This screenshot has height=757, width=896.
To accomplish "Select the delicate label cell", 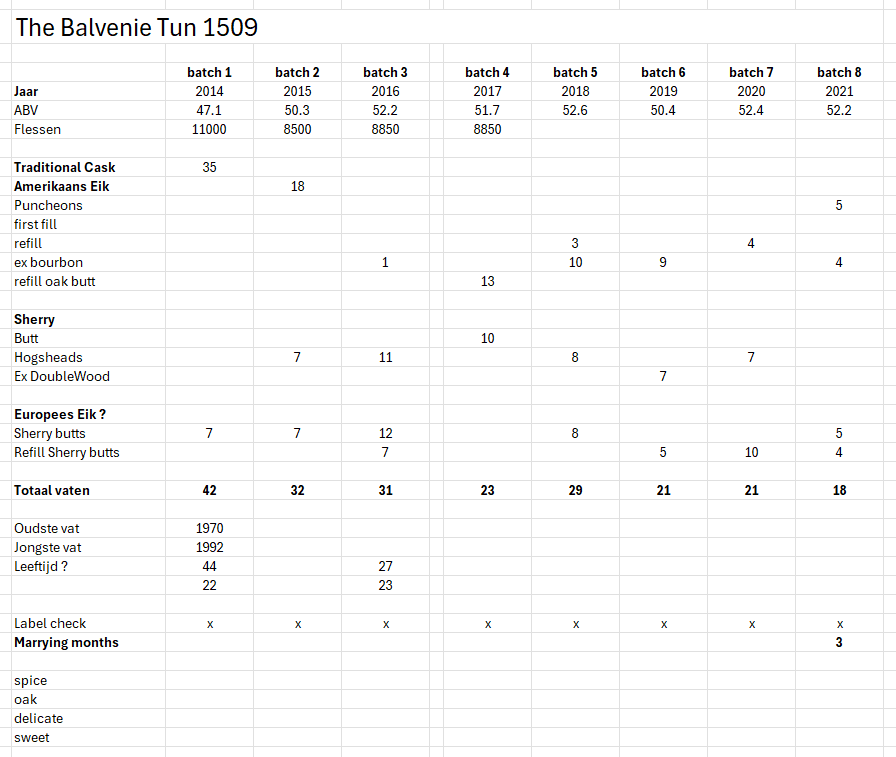I will (x=38, y=718).
